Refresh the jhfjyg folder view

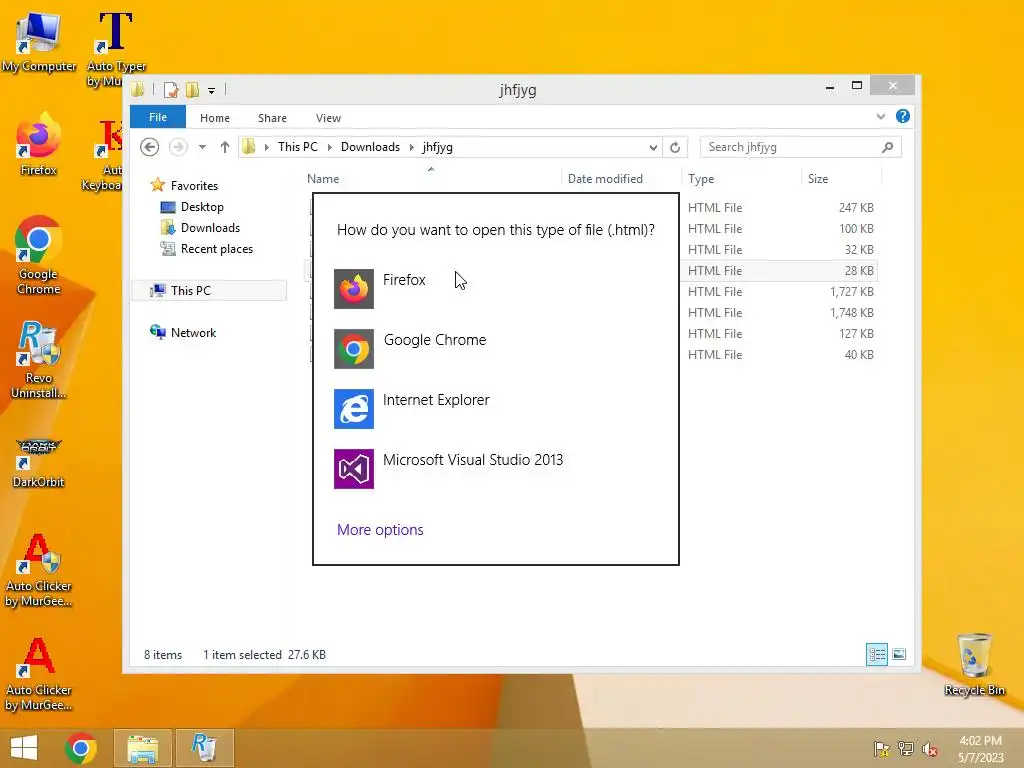675,148
